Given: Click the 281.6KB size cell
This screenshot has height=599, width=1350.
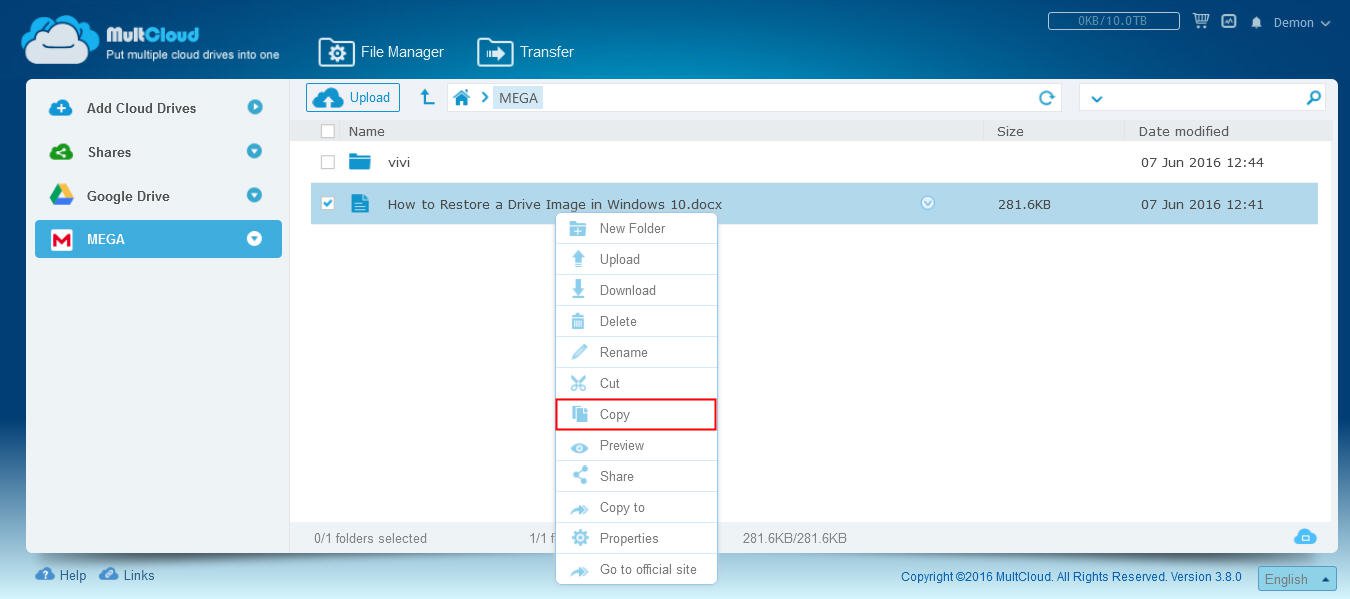Looking at the screenshot, I should (x=1024, y=204).
